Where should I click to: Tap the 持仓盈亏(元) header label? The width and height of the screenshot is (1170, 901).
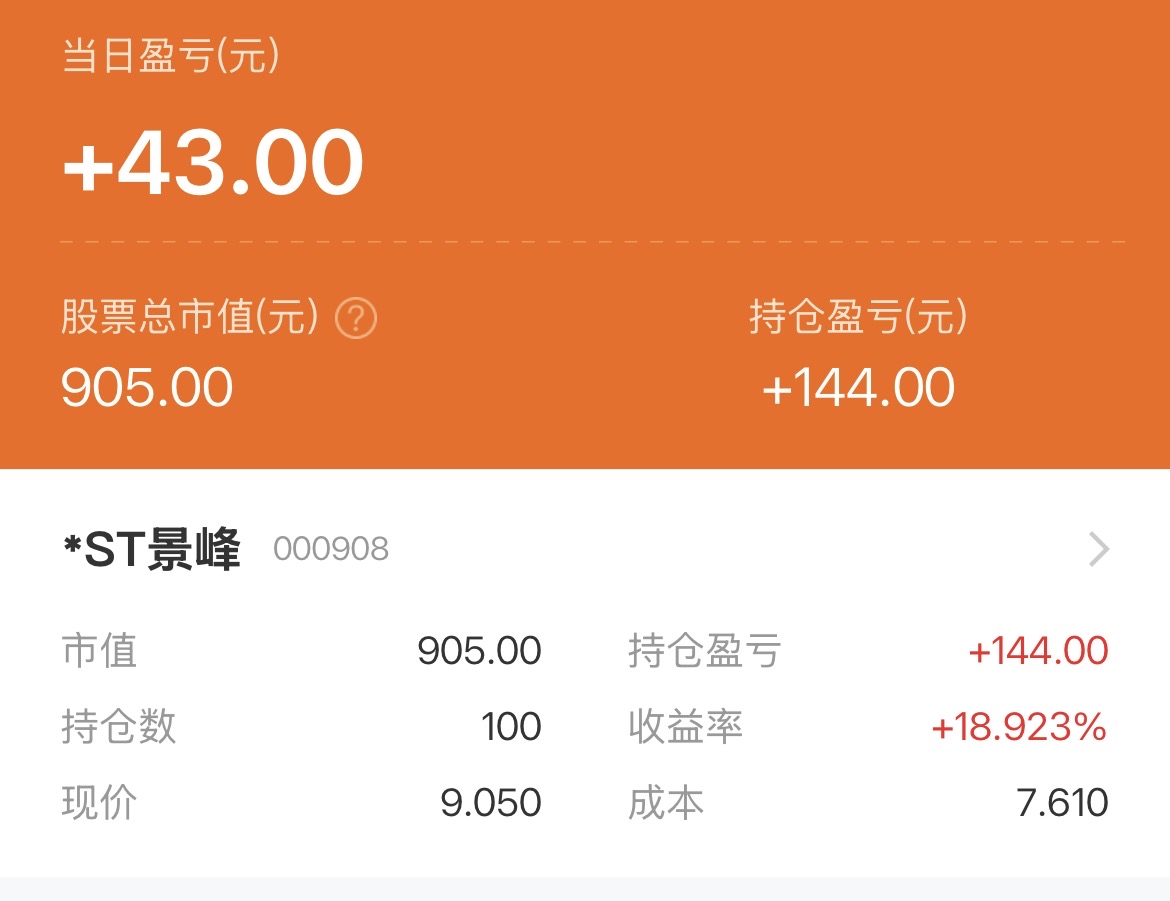coord(858,319)
